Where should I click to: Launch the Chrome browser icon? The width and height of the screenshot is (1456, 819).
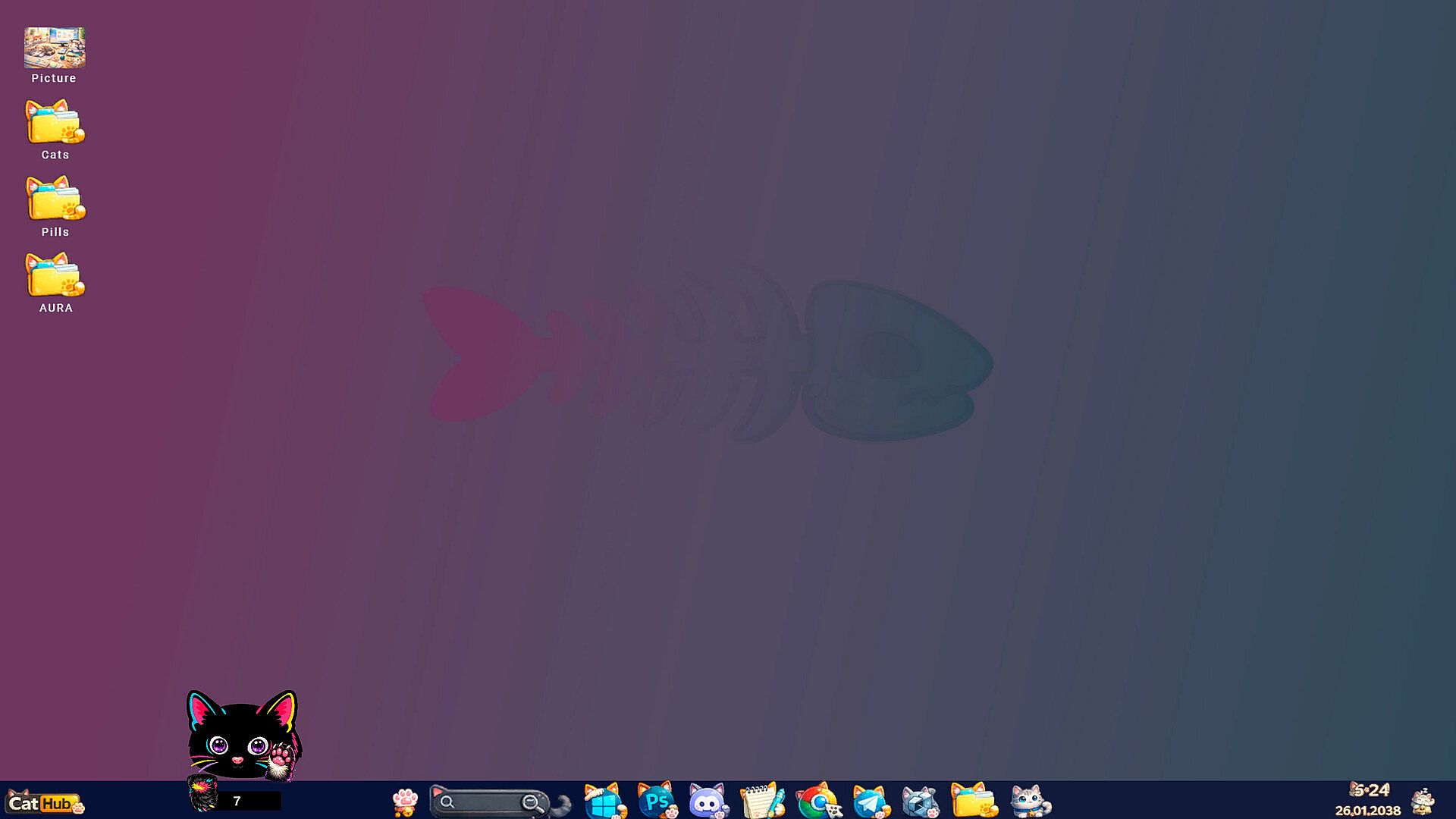tap(817, 801)
